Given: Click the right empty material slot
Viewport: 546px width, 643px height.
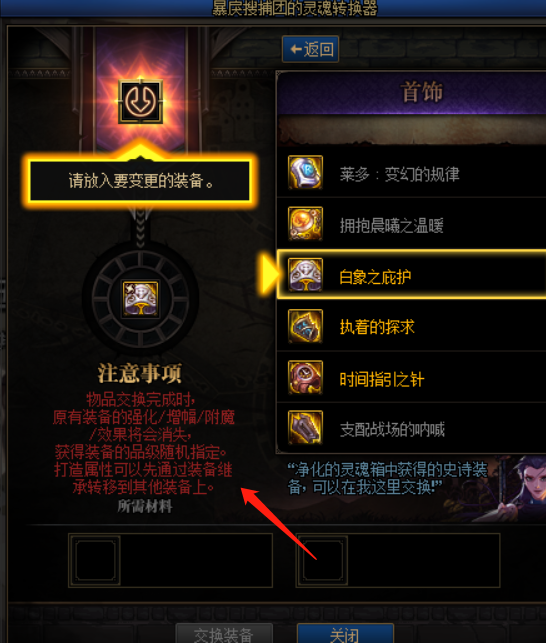Looking at the screenshot, I should click(324, 560).
